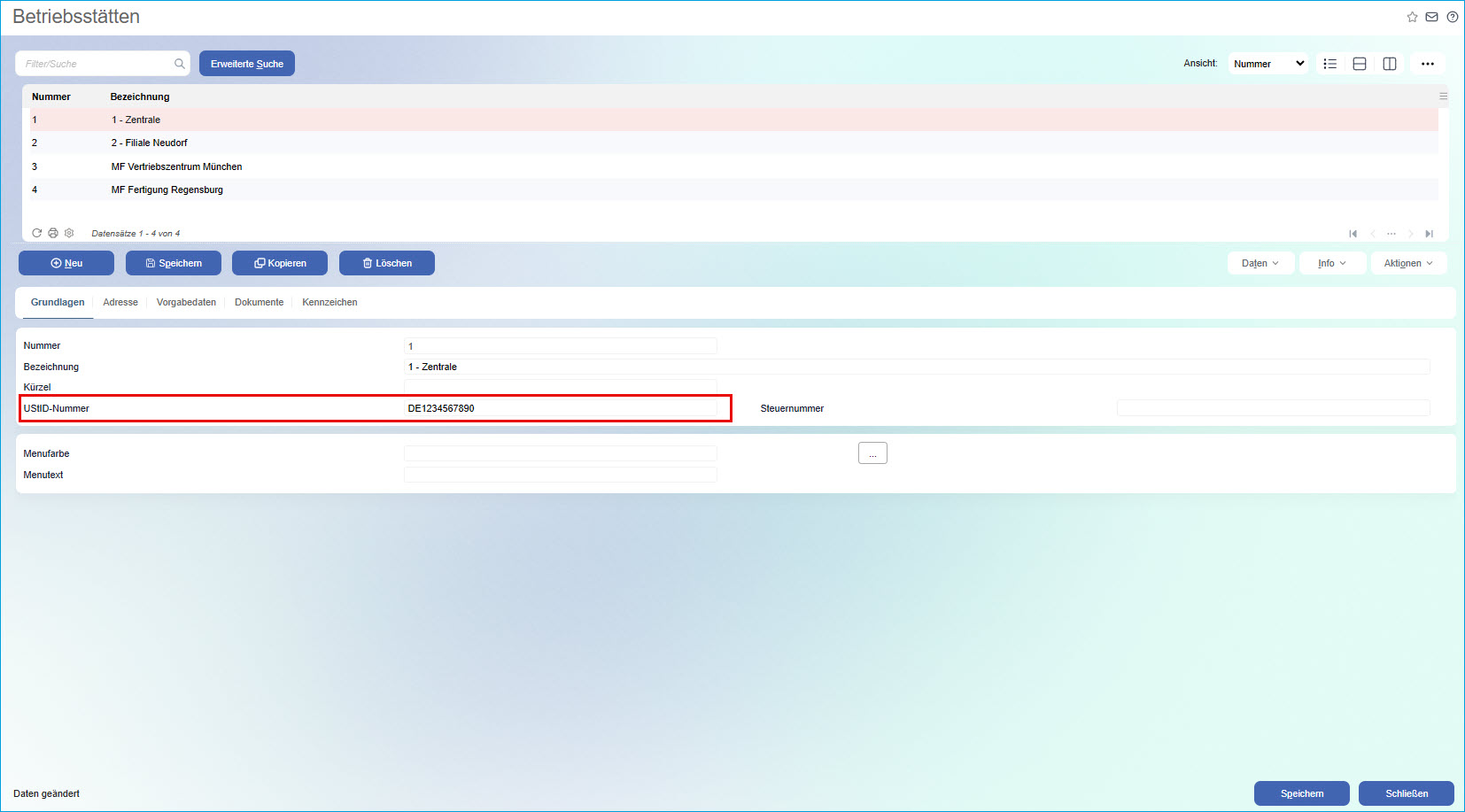The image size is (1465, 812).
Task: Click the bottom Speichern button
Action: 1302,793
